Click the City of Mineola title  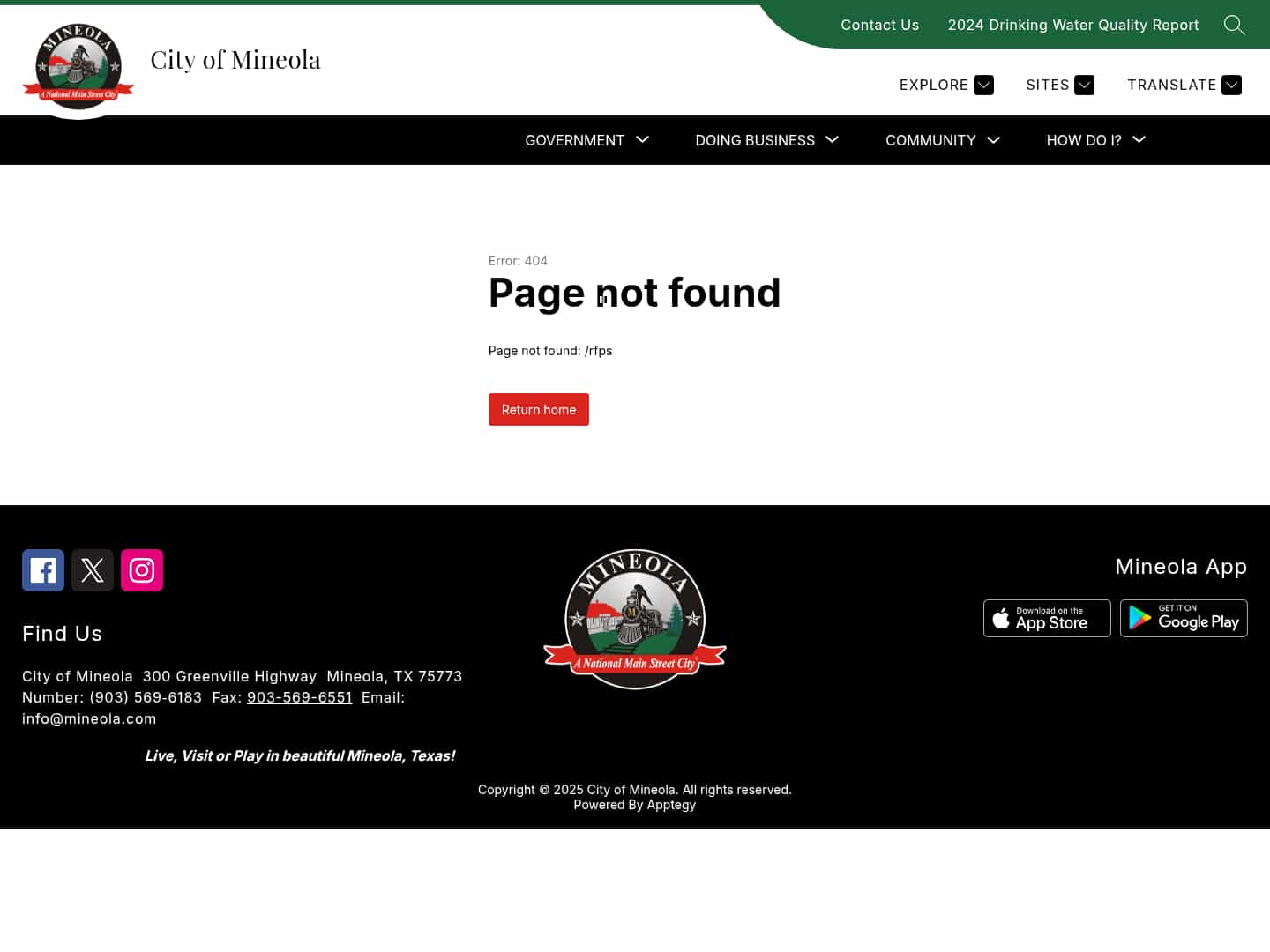coord(235,60)
